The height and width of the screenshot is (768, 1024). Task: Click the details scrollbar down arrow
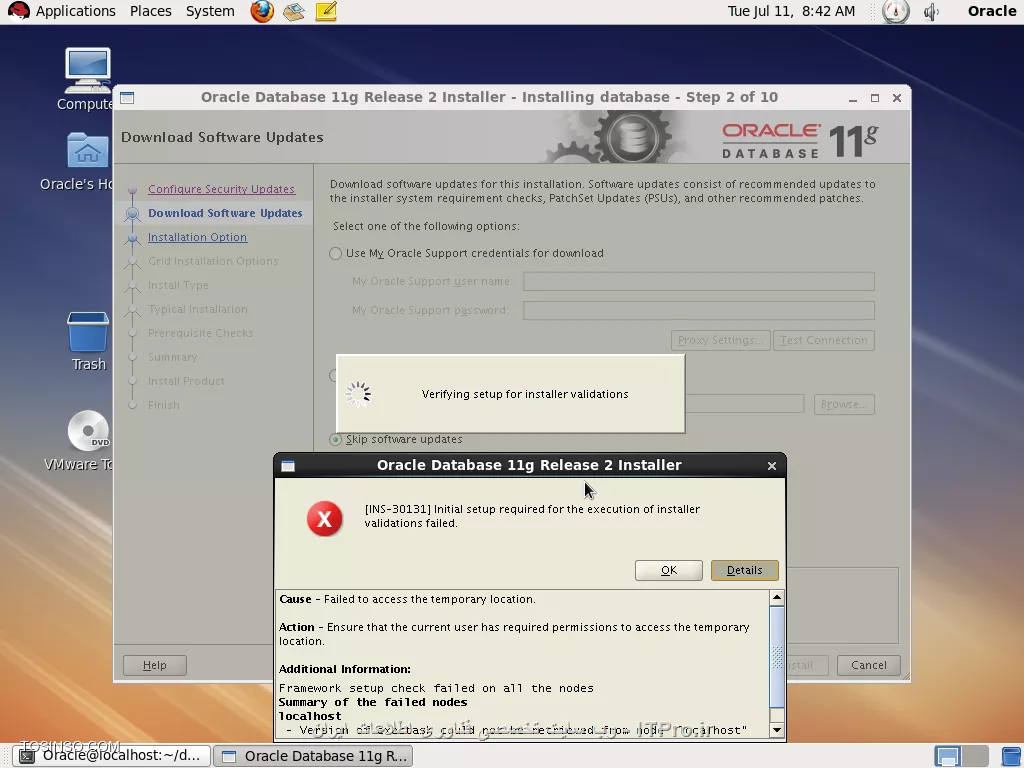(776, 730)
